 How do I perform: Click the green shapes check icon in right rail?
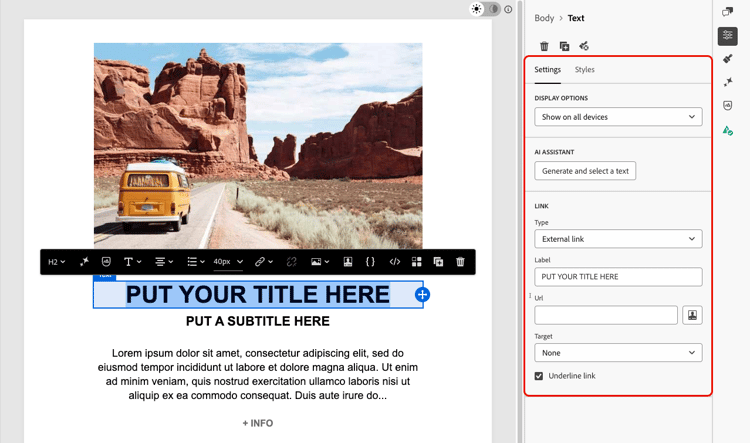click(728, 130)
